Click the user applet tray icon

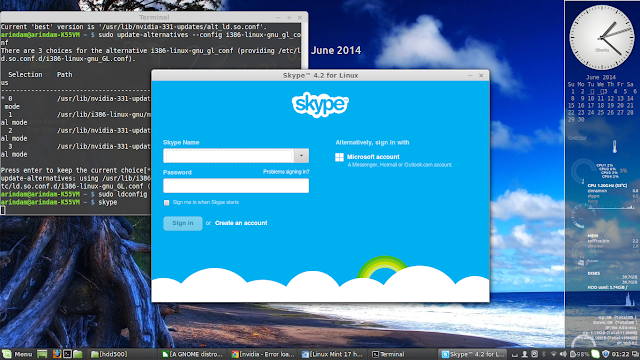tap(524, 354)
